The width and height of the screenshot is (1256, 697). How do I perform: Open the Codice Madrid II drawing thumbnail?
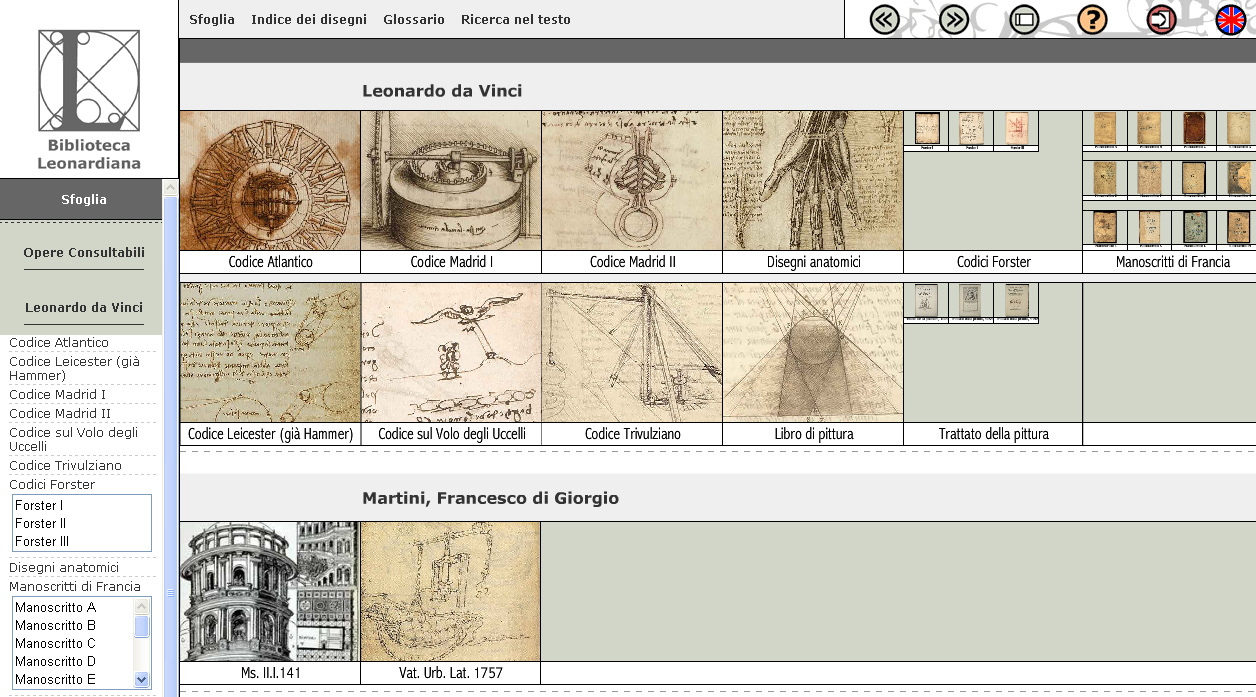click(632, 180)
